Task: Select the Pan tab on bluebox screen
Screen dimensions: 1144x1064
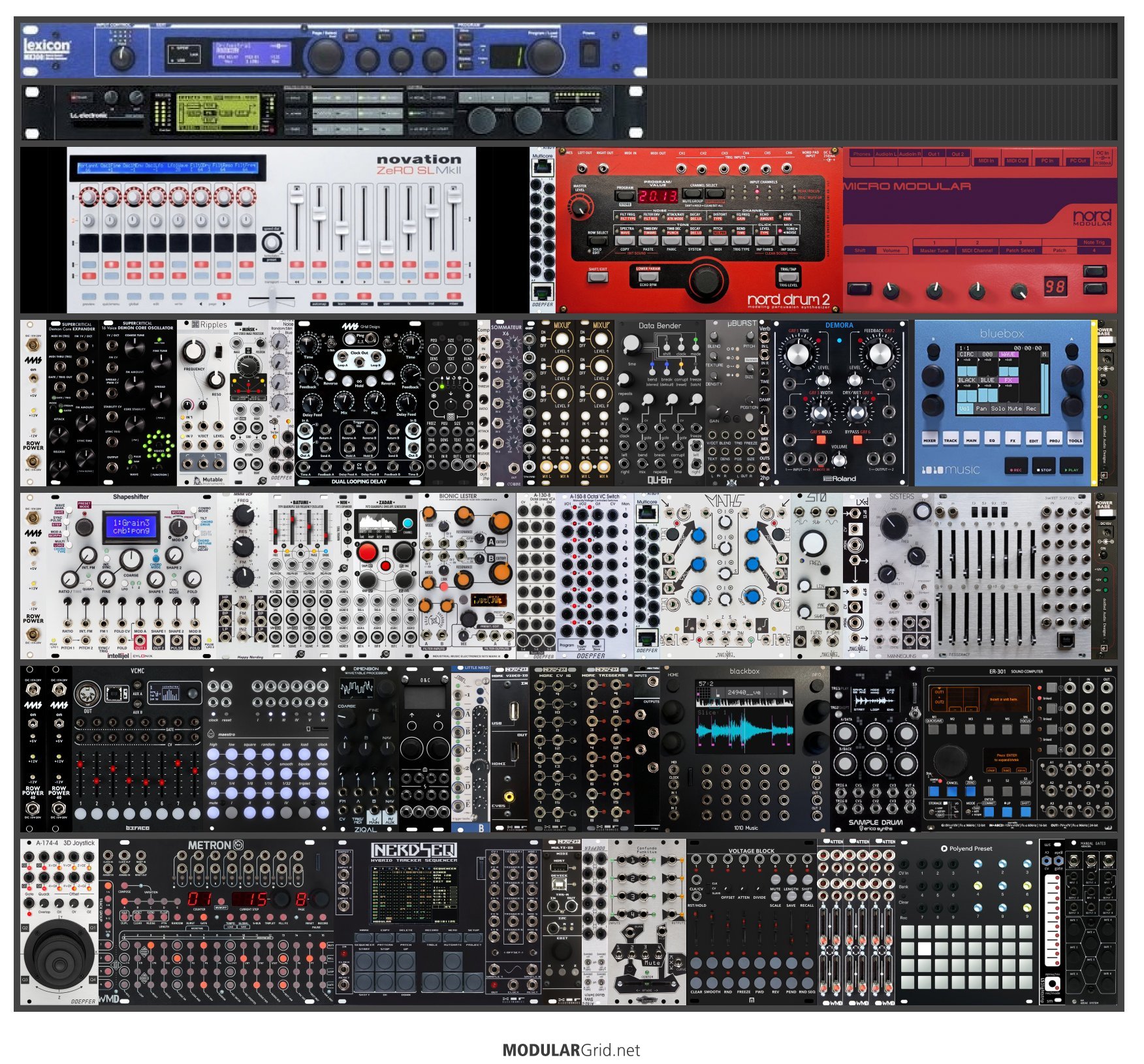Action: [x=981, y=409]
